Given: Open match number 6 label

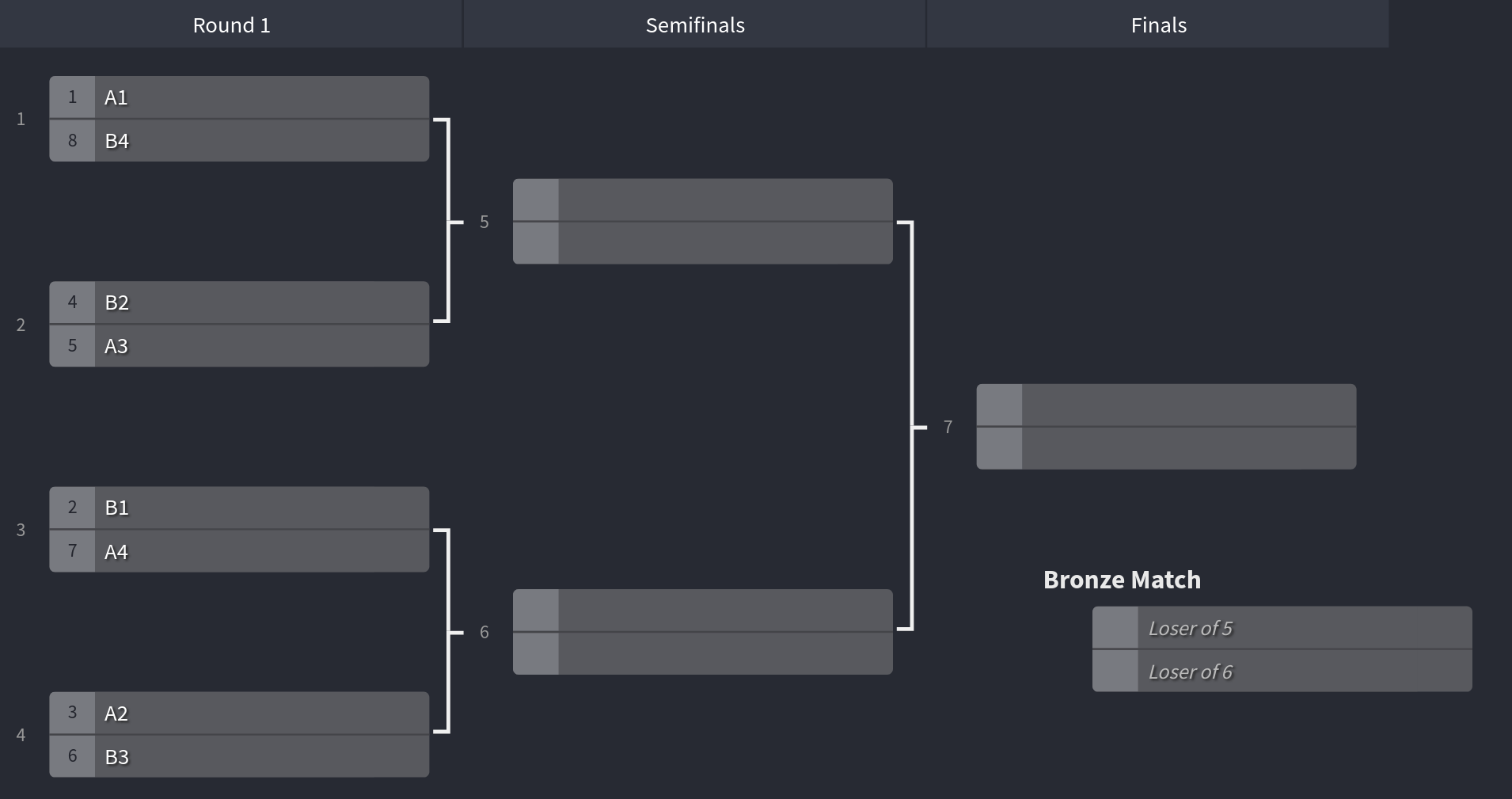Looking at the screenshot, I should coord(484,632).
